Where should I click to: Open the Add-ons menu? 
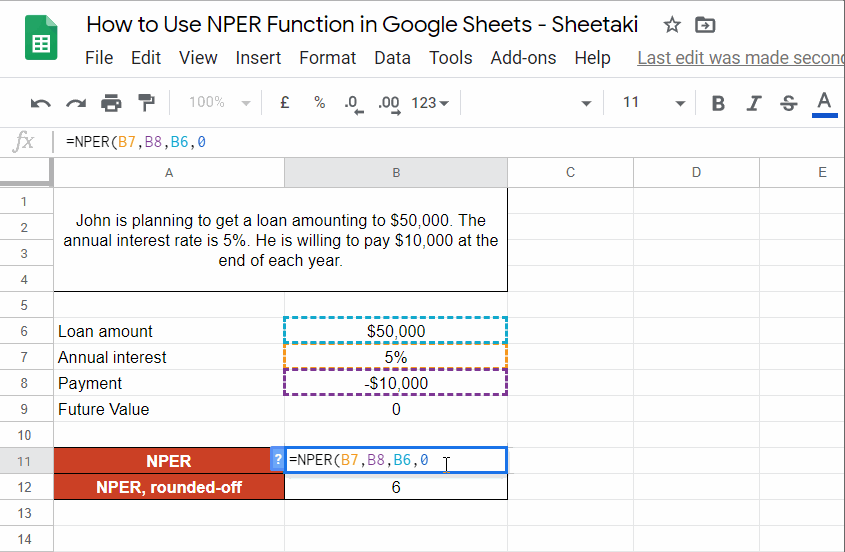click(x=523, y=58)
